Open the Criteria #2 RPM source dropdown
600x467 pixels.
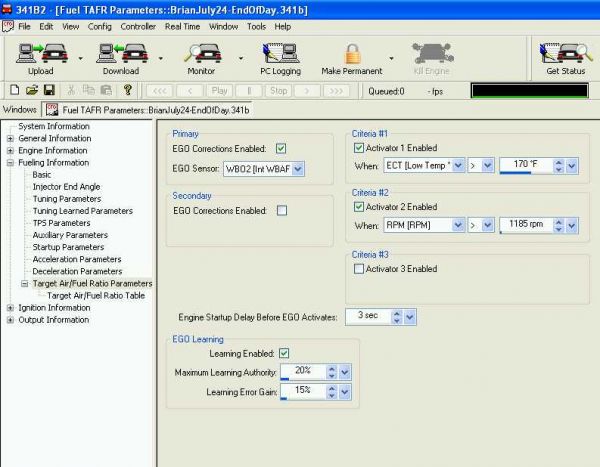[458, 226]
